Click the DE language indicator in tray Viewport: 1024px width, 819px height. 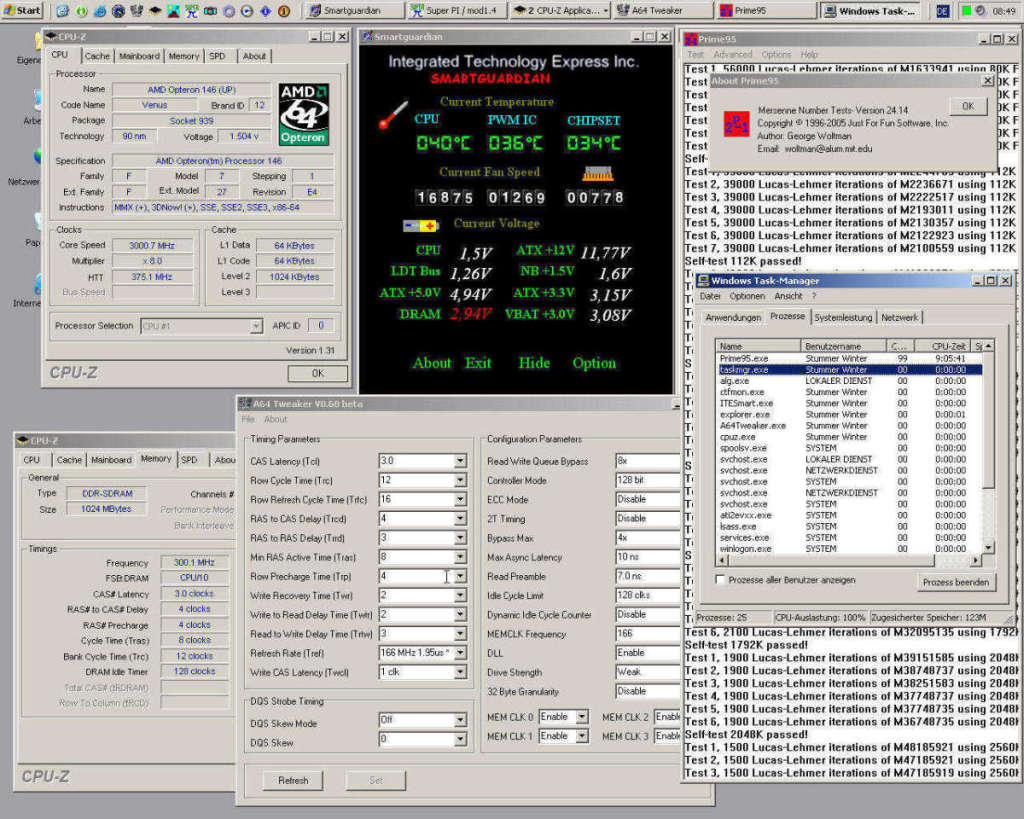(x=943, y=10)
